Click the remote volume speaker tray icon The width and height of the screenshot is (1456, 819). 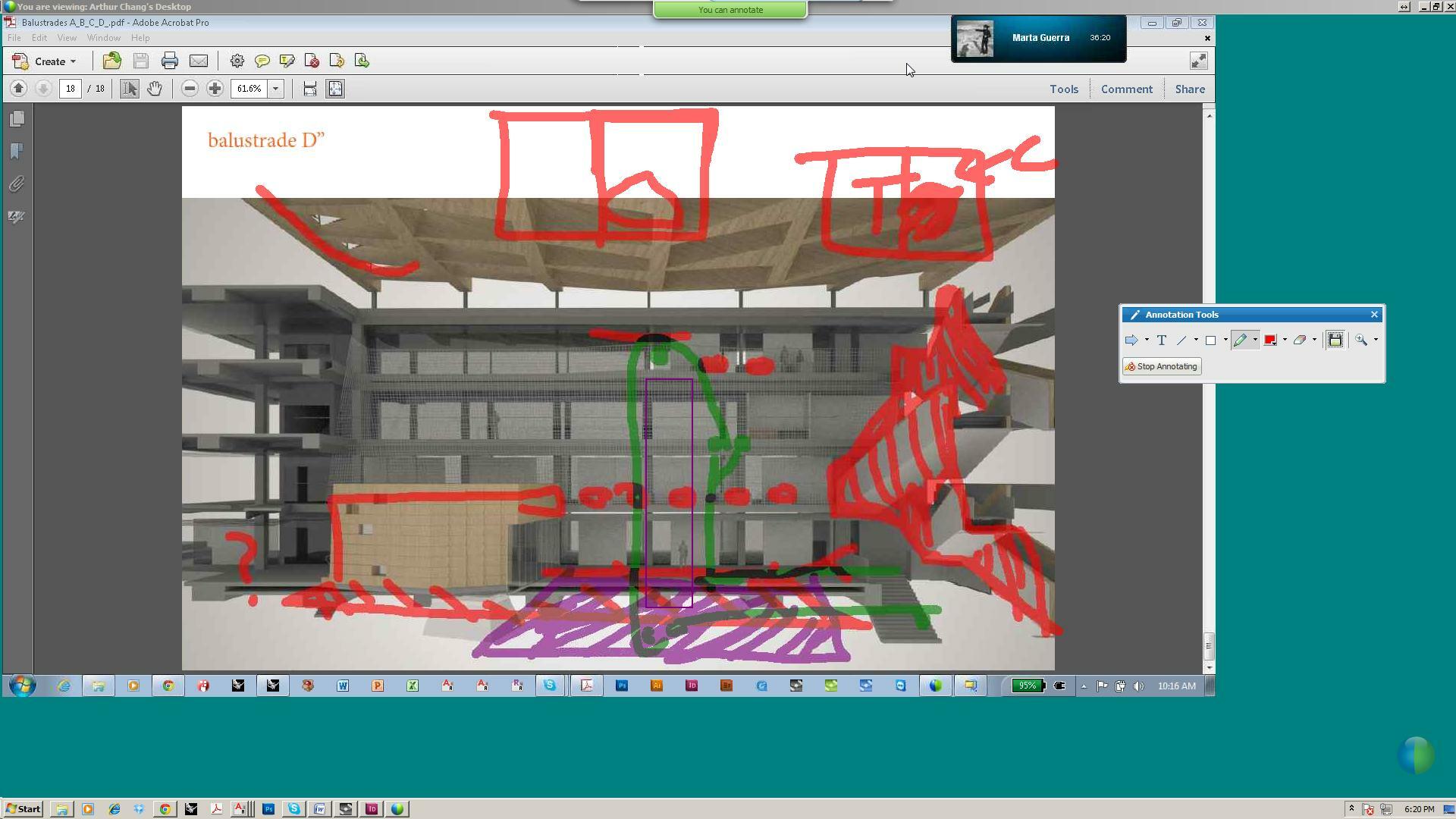pos(1138,686)
